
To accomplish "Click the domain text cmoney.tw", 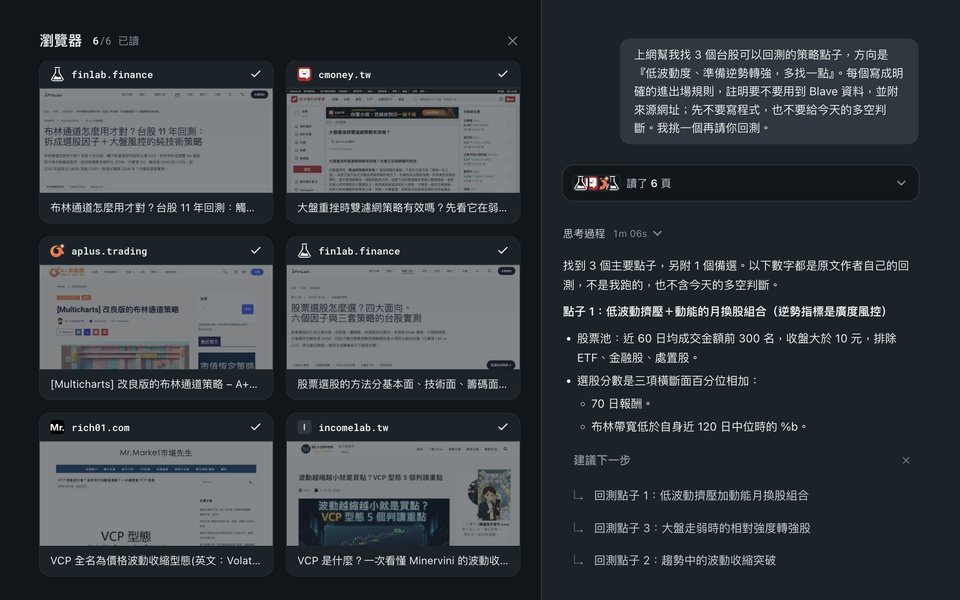I will [345, 75].
